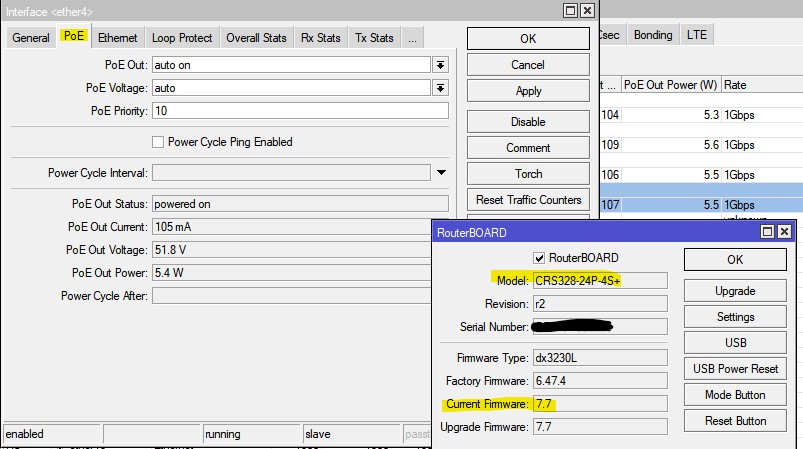Sort by the Rate column header

762,85
